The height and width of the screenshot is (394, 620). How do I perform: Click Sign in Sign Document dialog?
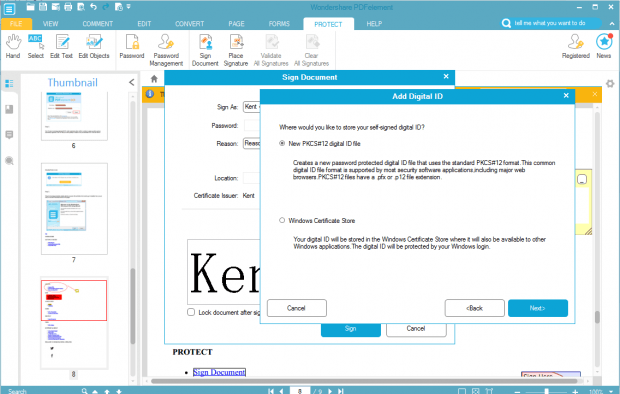[351, 329]
